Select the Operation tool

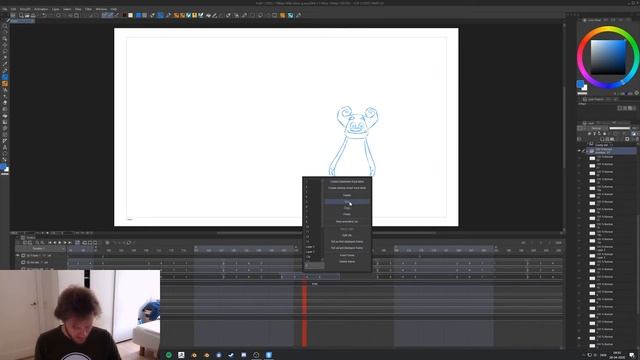[5, 39]
